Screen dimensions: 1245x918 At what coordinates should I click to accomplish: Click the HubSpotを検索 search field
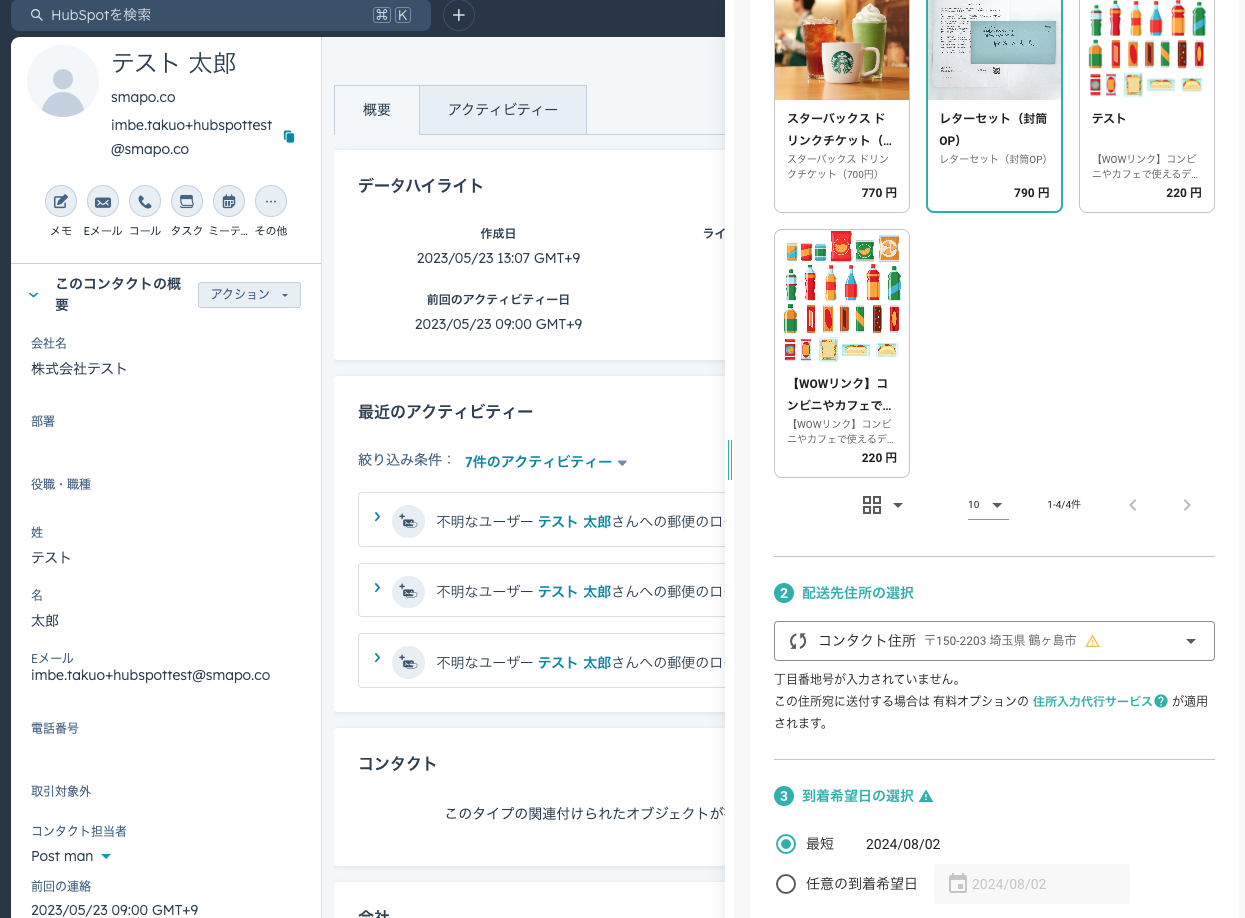click(x=221, y=15)
